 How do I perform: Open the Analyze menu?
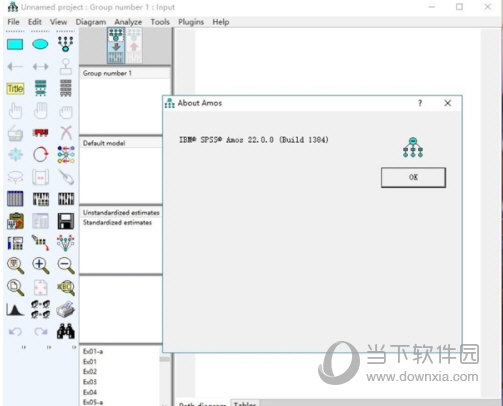128,22
